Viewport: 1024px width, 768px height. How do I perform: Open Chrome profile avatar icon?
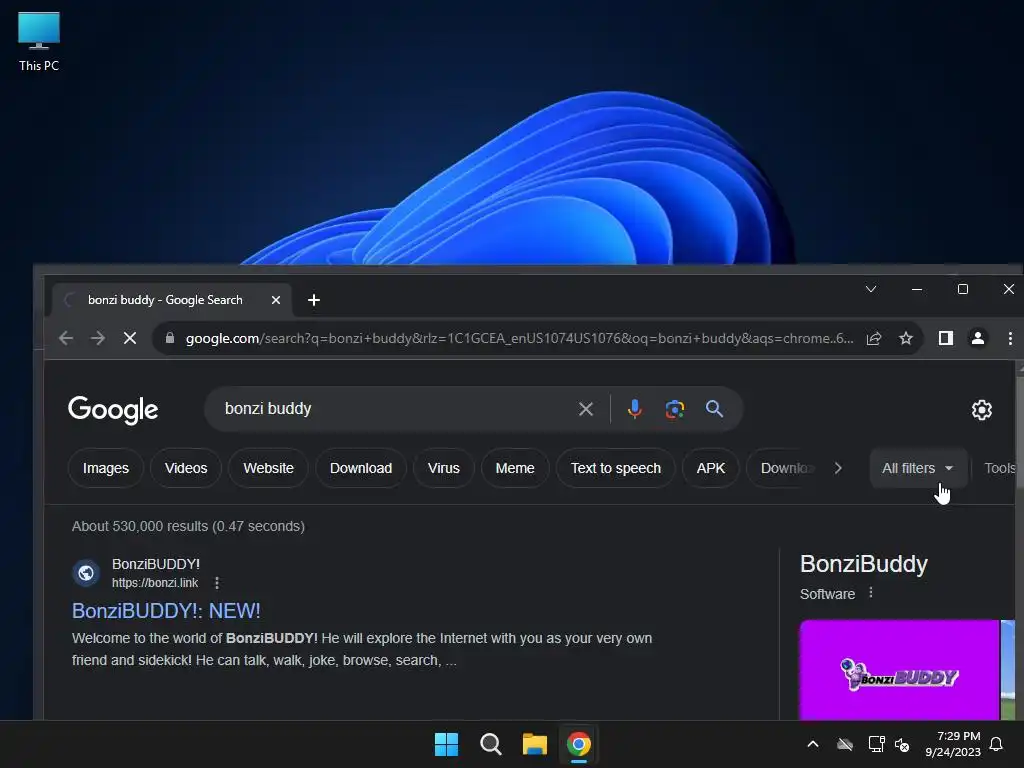[978, 338]
